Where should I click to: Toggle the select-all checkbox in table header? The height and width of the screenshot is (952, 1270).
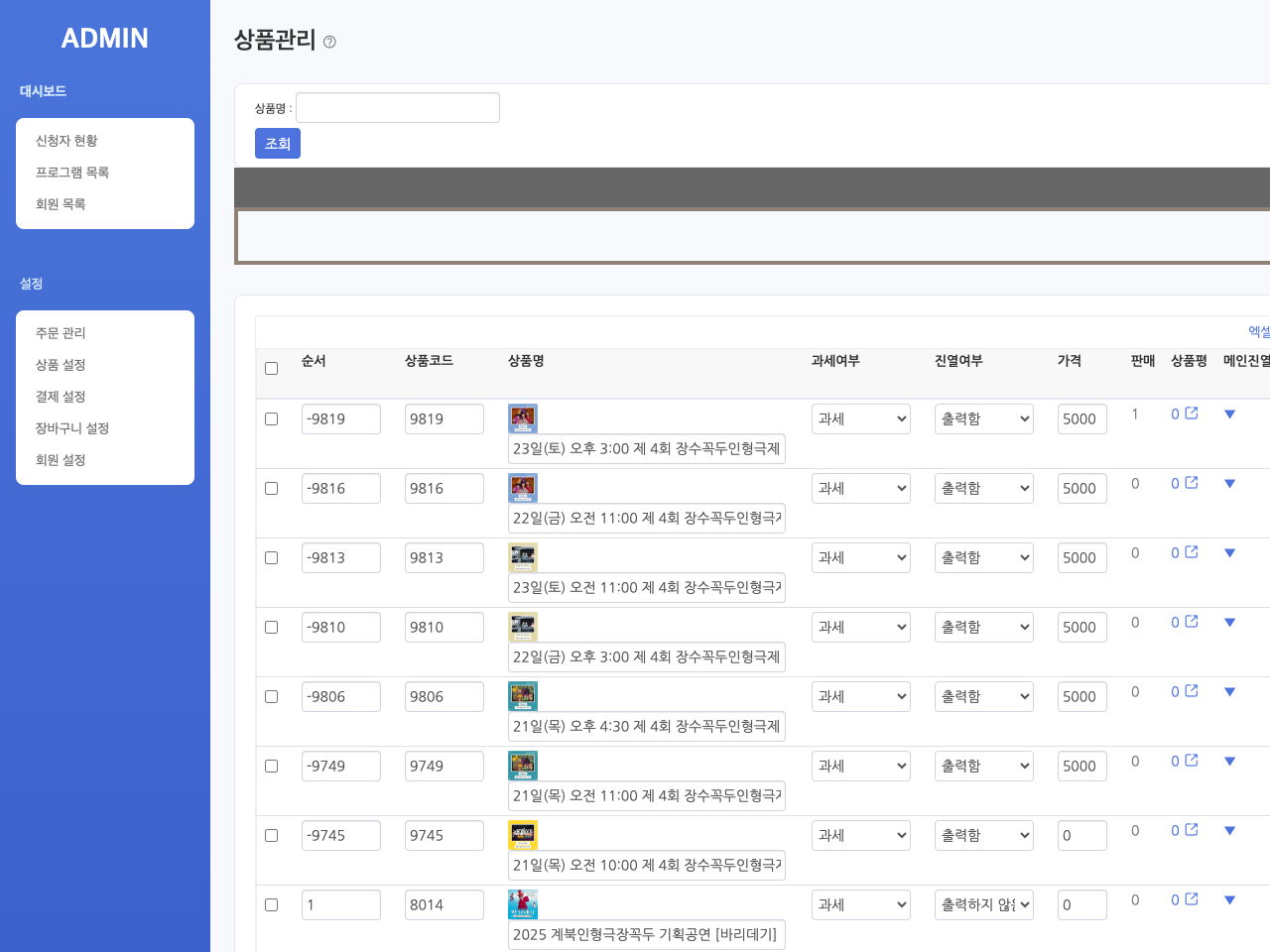pos(272,369)
